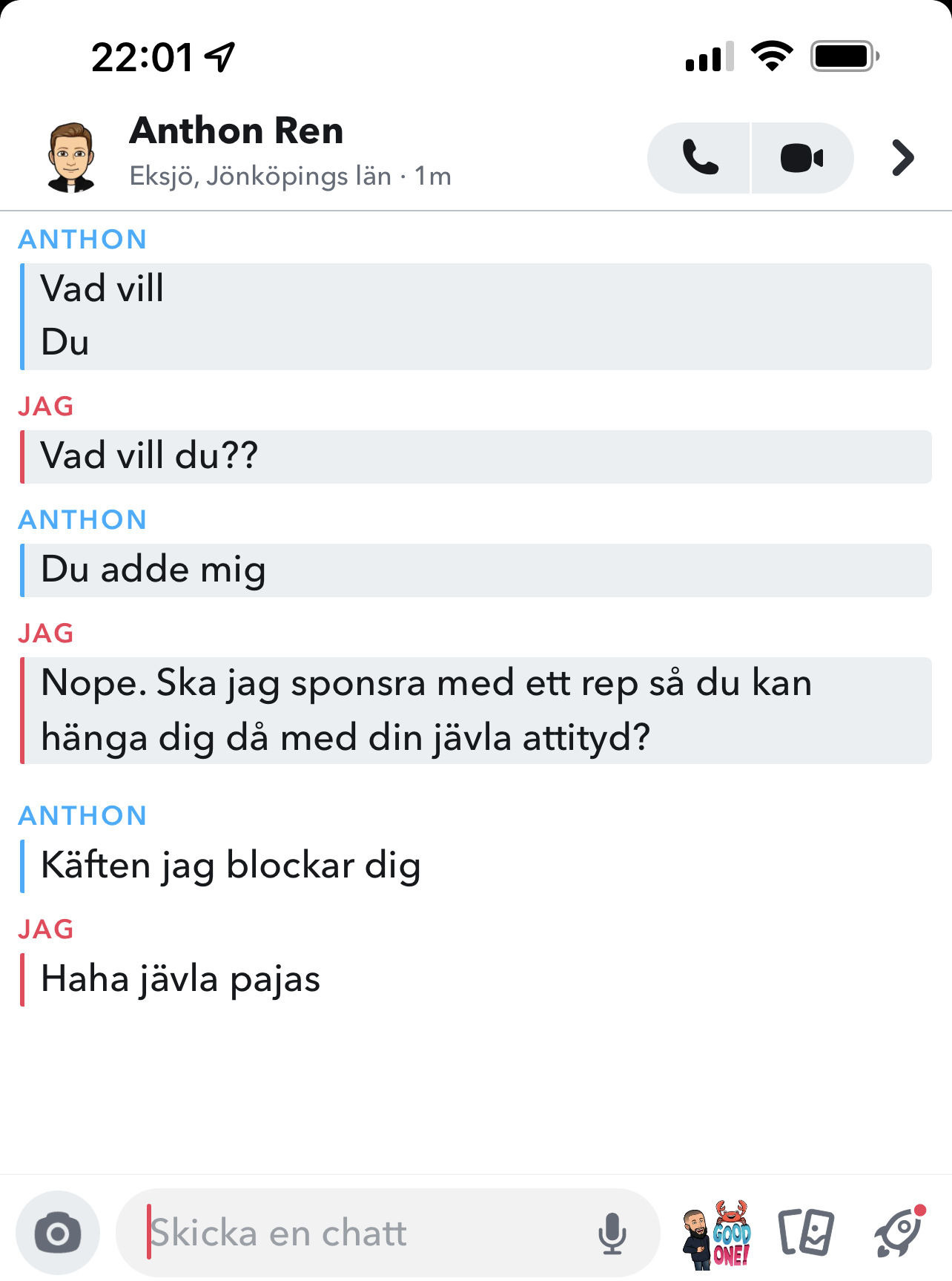Viewport: 952px width, 1281px height.
Task: Select the 'Haha jävla pajas' message
Action: pos(180,980)
